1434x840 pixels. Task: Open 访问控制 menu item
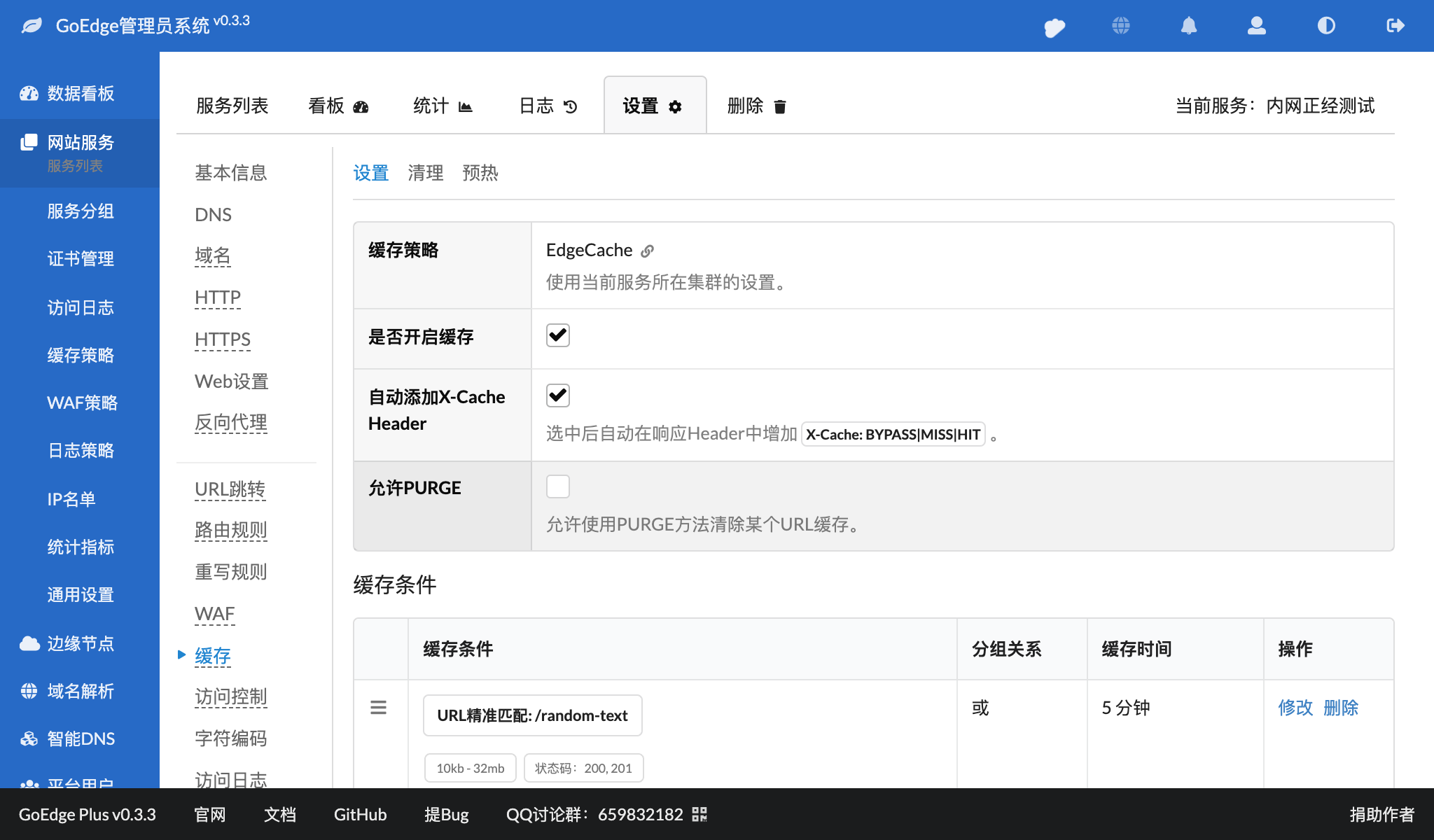point(231,696)
